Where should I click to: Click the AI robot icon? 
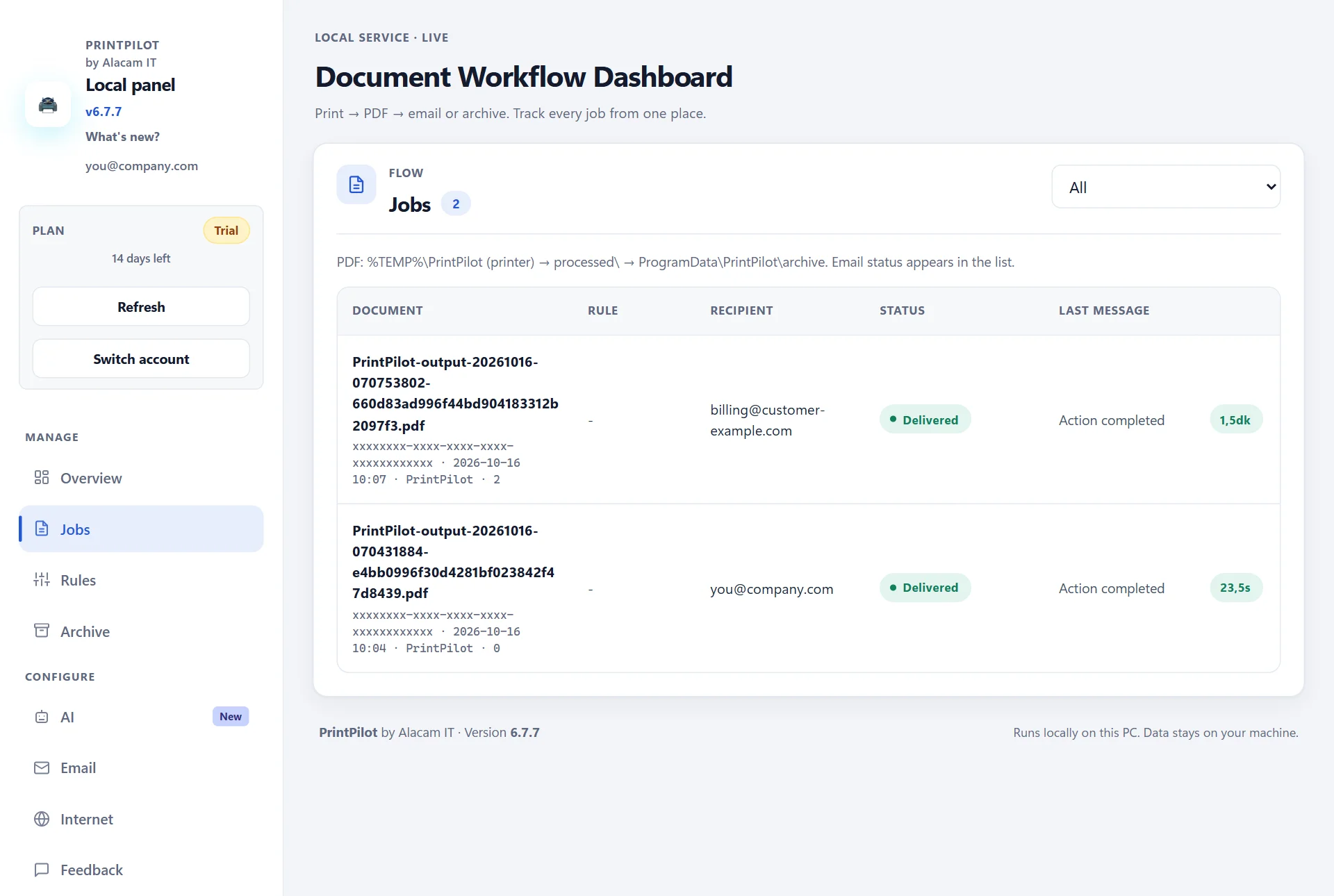(42, 717)
